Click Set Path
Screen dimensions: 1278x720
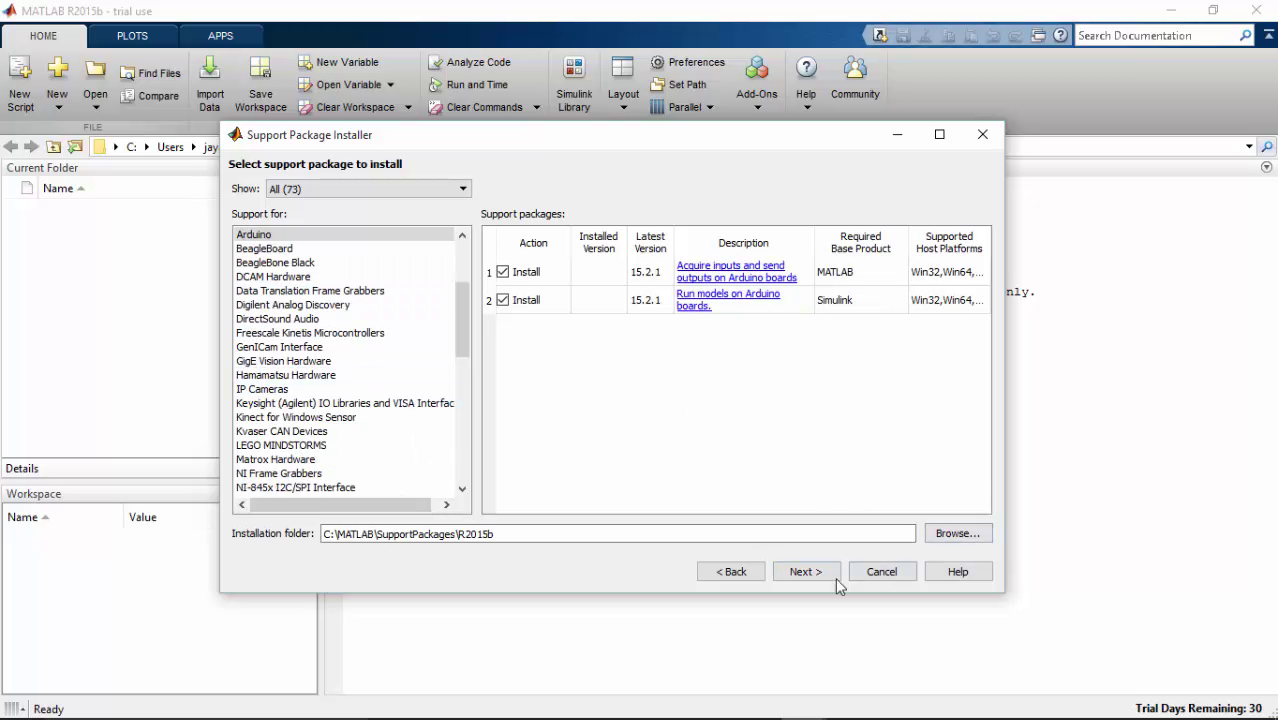(678, 85)
